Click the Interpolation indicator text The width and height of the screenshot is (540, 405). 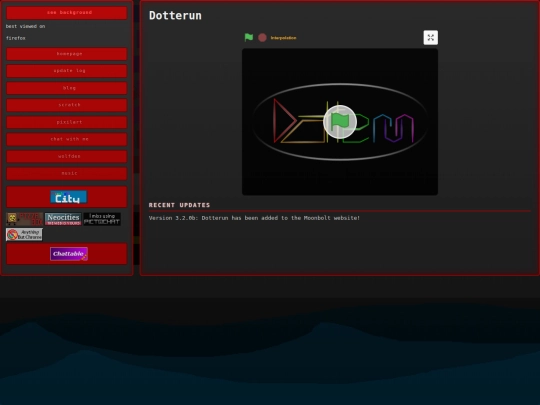pos(283,38)
